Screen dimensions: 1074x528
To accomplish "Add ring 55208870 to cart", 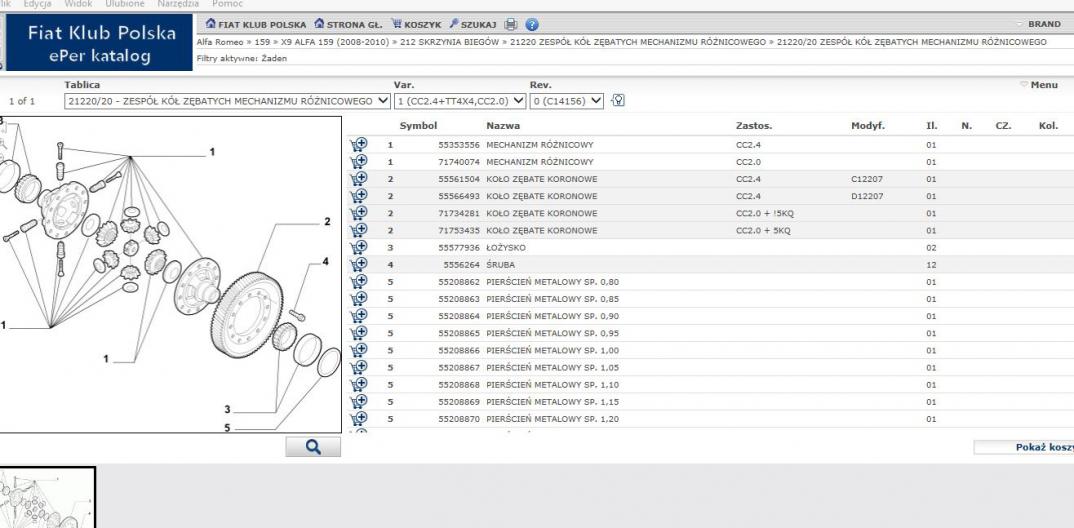I will pos(358,418).
